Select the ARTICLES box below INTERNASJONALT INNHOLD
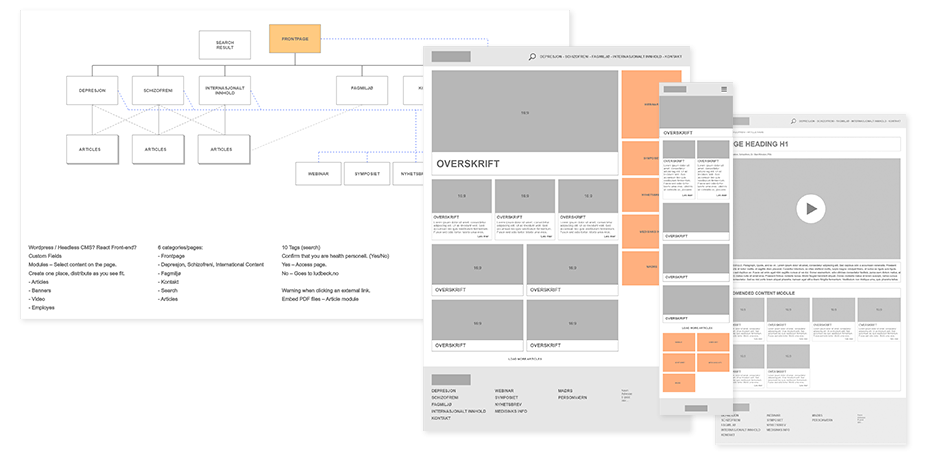940x460 pixels. (224, 149)
